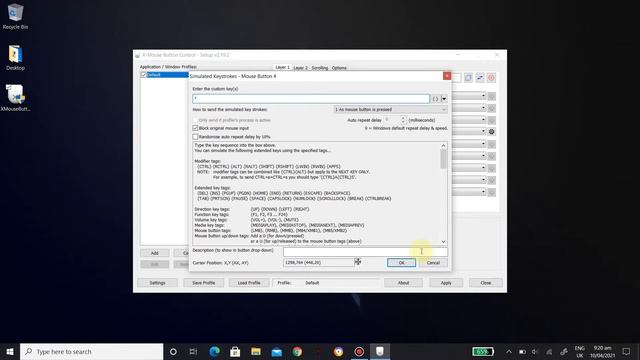Click the copy layer icon in main window
Screen dimensions: 640x360
click(468, 78)
